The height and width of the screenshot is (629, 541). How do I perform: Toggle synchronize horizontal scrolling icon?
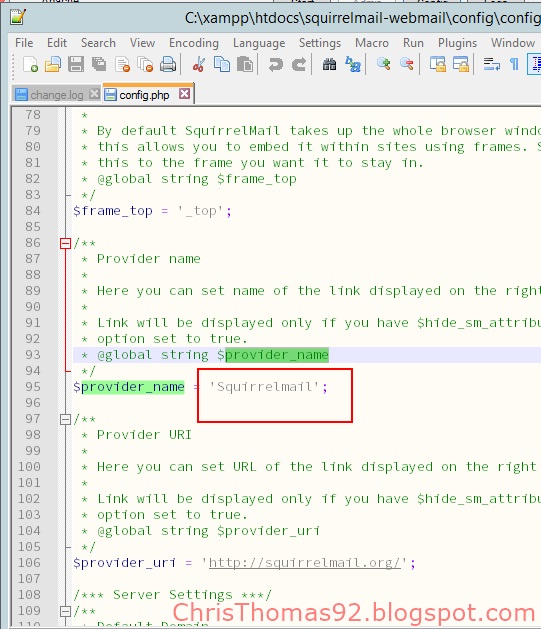coord(461,64)
